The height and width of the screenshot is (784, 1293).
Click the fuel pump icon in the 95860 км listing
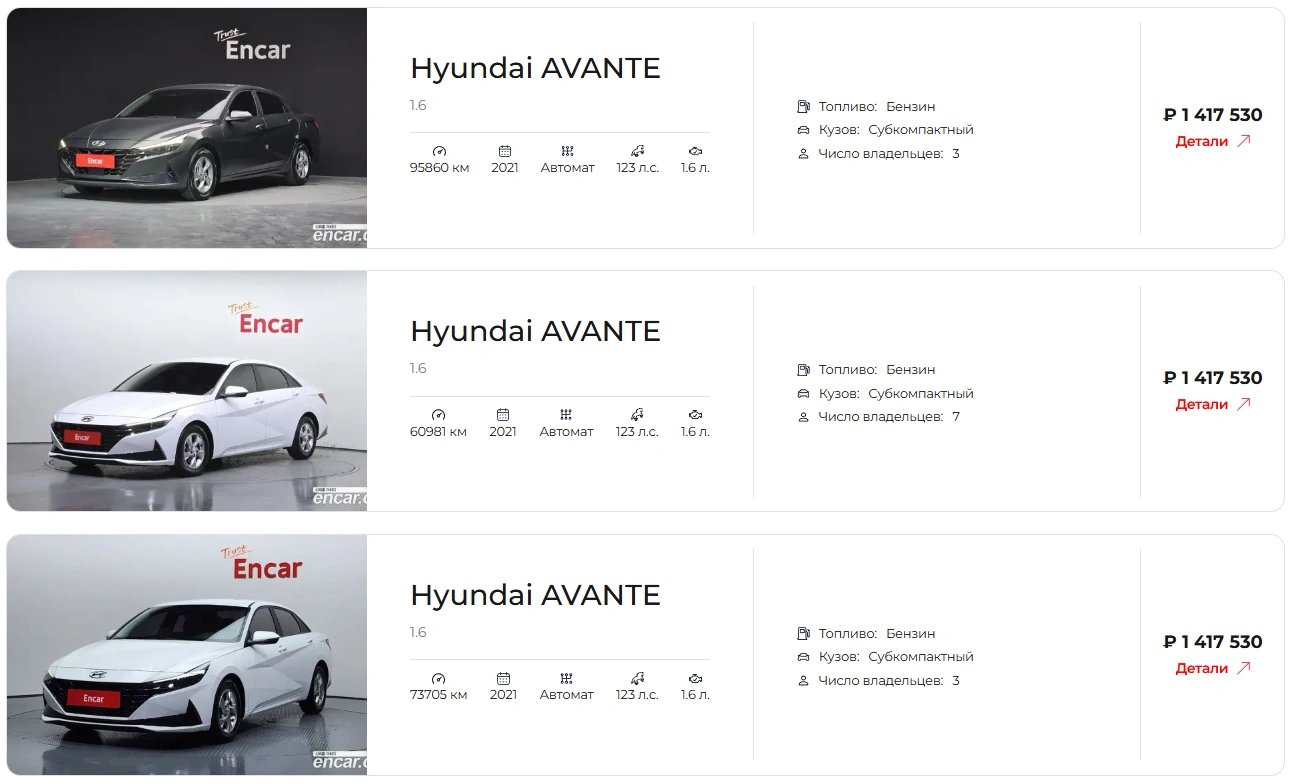pos(803,106)
